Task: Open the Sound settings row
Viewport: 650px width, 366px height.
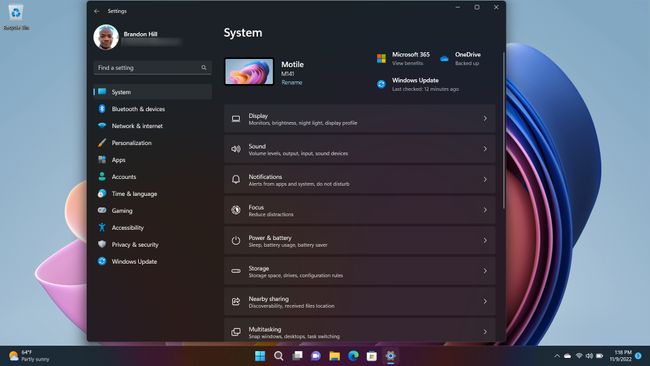Action: click(360, 149)
